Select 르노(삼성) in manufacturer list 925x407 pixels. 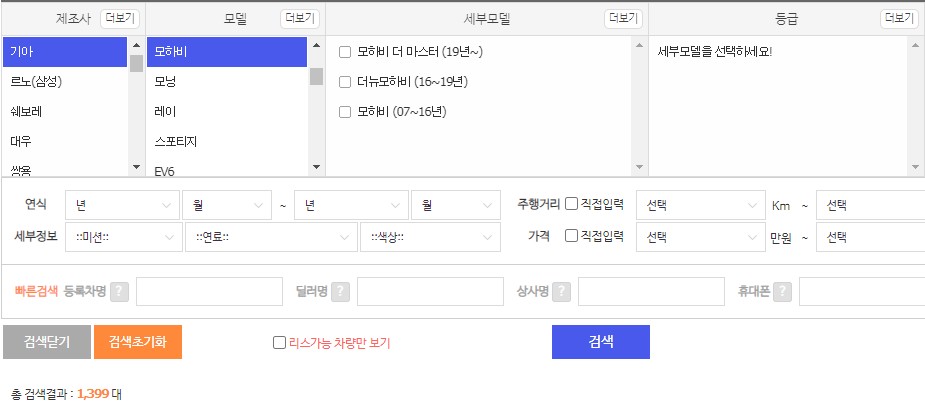tap(65, 82)
